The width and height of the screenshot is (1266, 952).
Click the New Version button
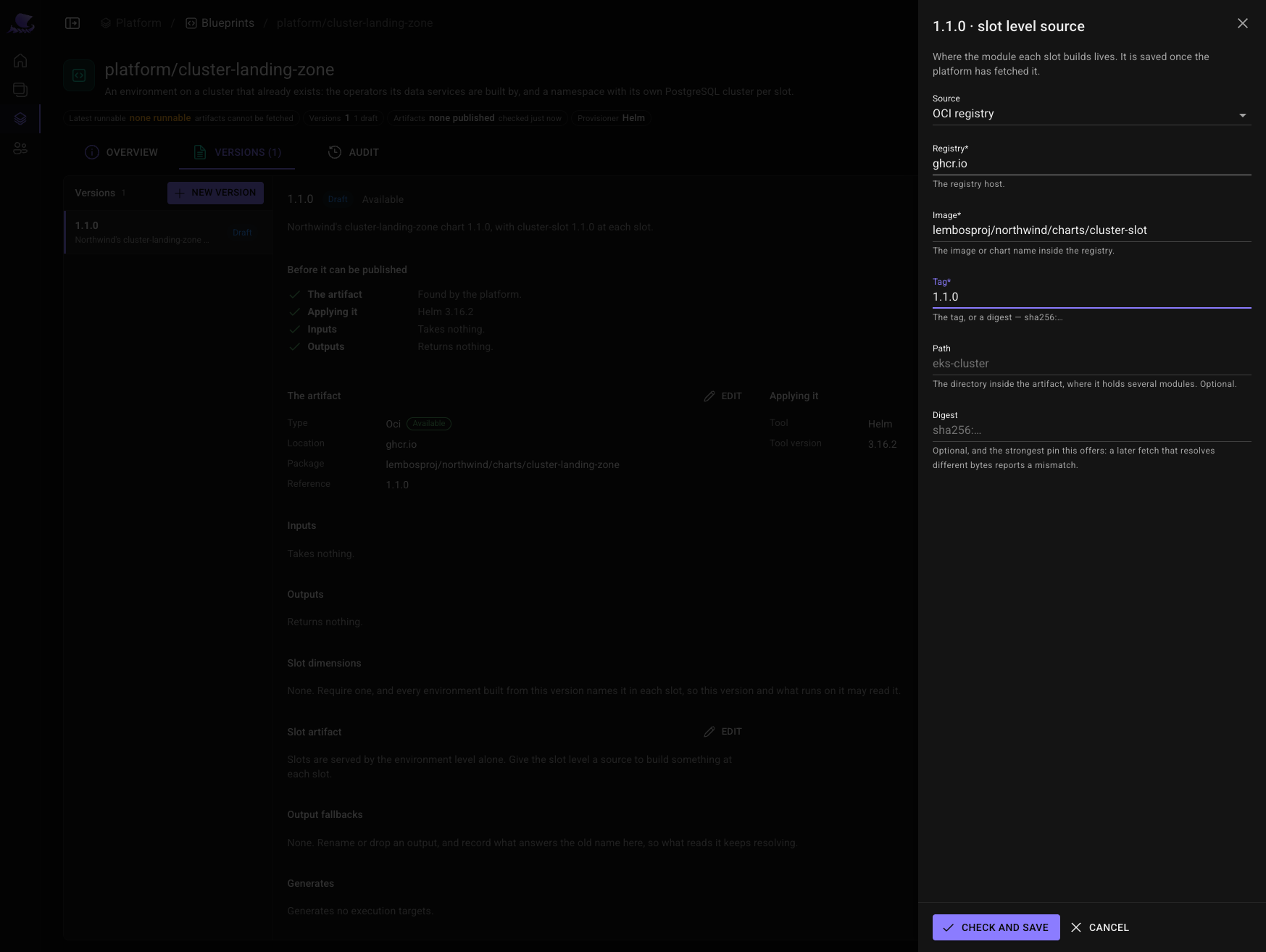[215, 193]
